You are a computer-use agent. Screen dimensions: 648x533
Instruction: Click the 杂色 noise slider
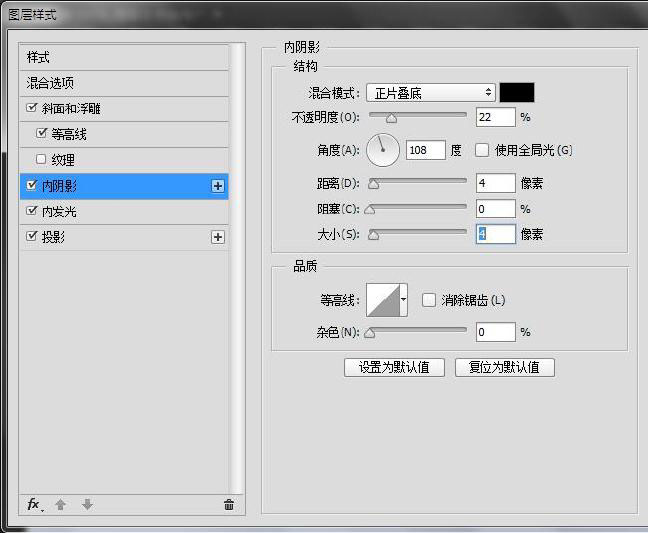click(x=416, y=331)
